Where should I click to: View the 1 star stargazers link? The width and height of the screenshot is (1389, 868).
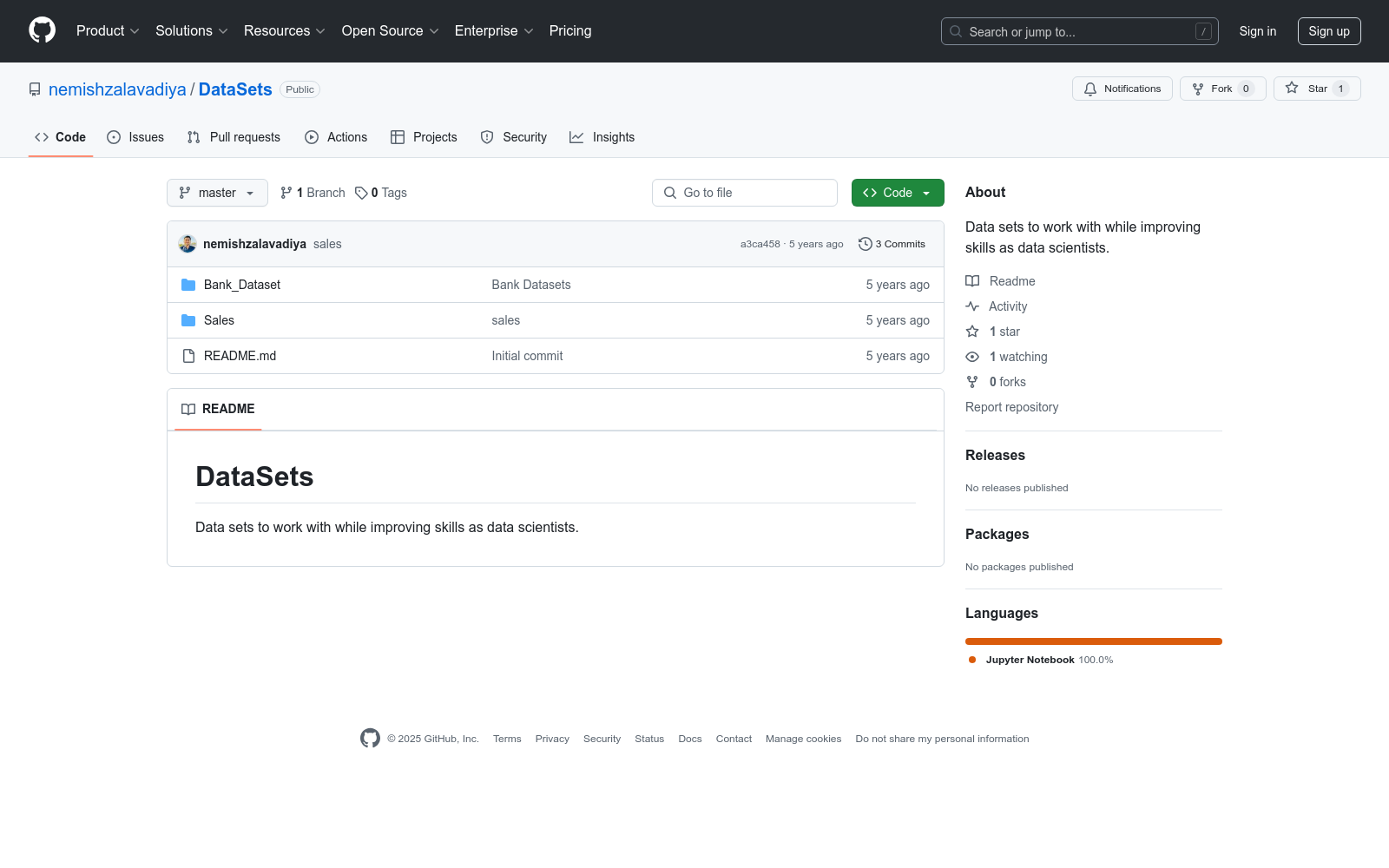(x=993, y=332)
